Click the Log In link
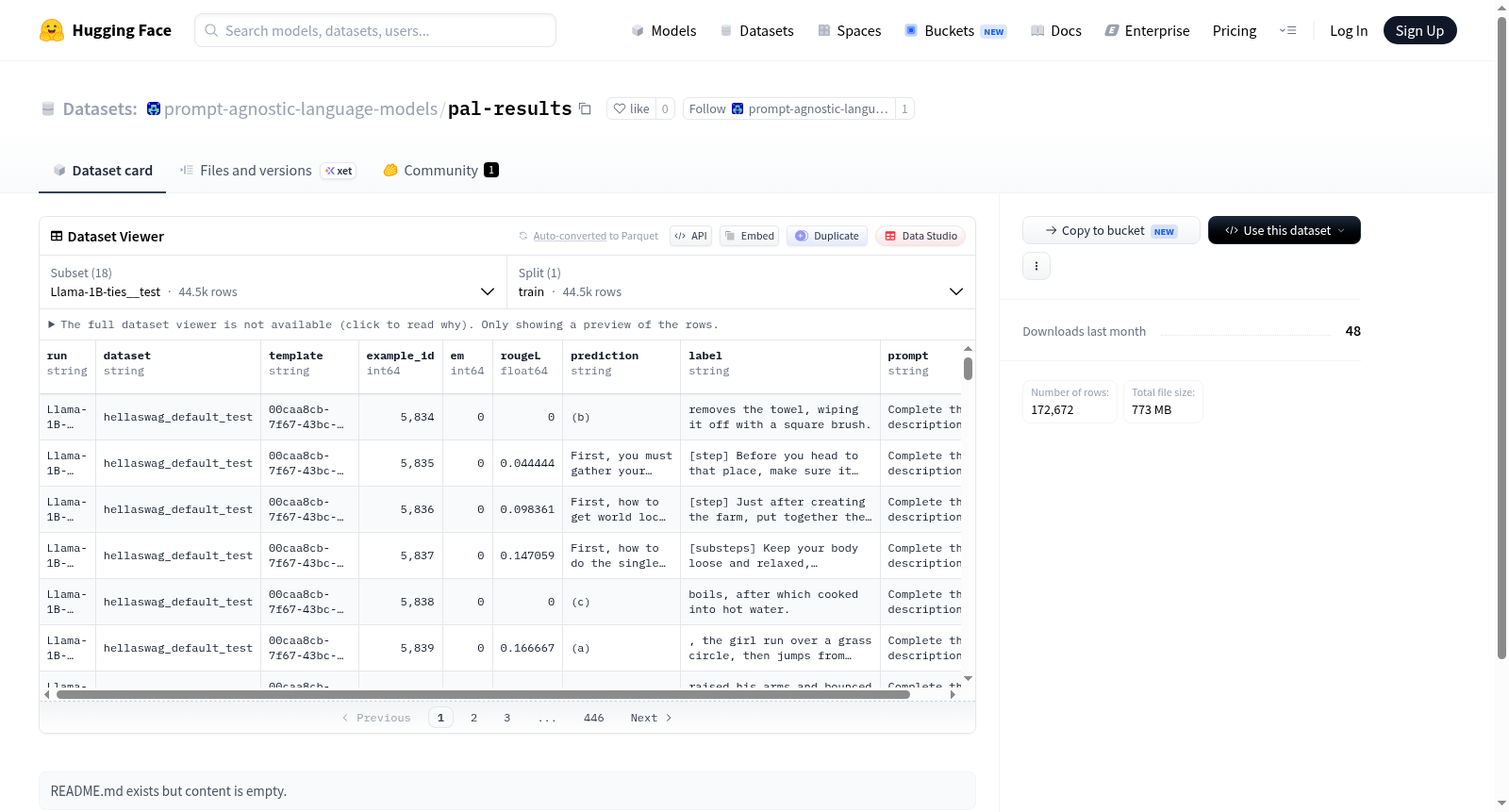 click(x=1349, y=30)
